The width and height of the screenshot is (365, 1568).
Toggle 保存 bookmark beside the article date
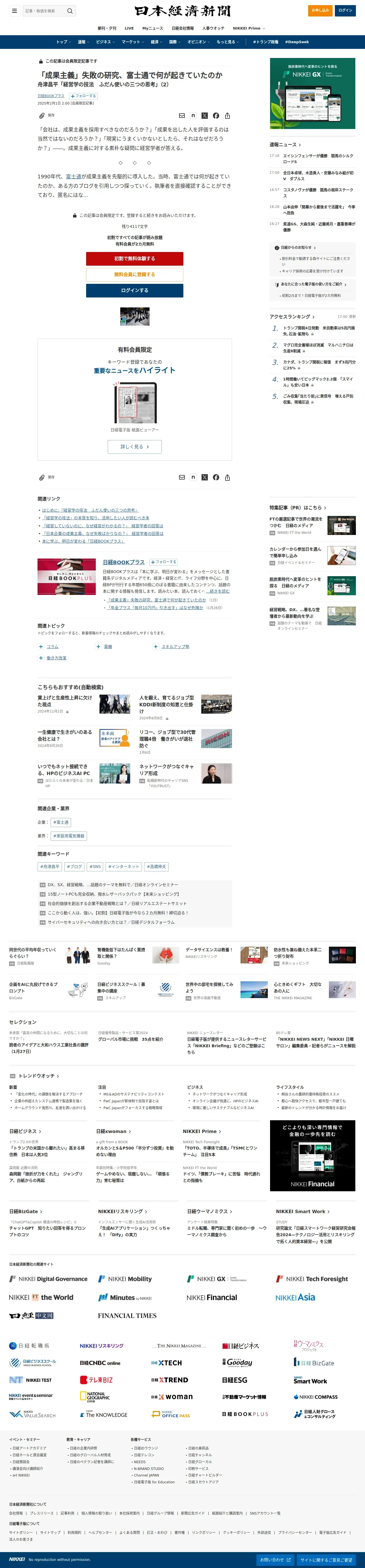[47, 115]
